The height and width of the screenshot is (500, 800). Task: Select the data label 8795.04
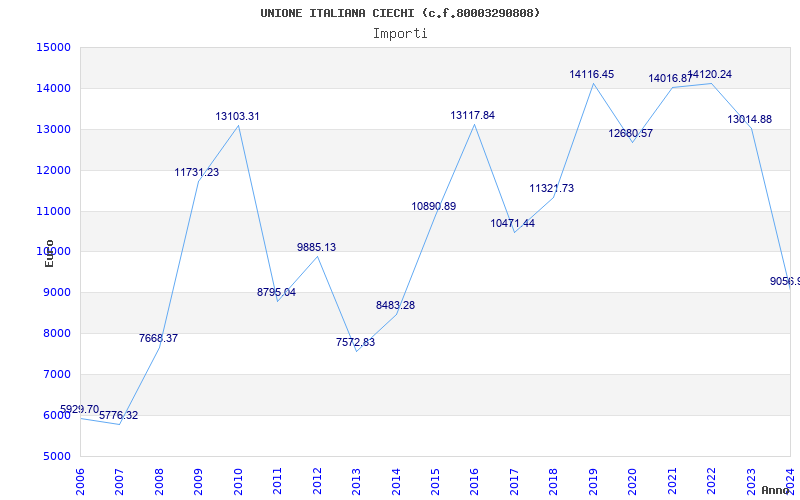(x=277, y=292)
